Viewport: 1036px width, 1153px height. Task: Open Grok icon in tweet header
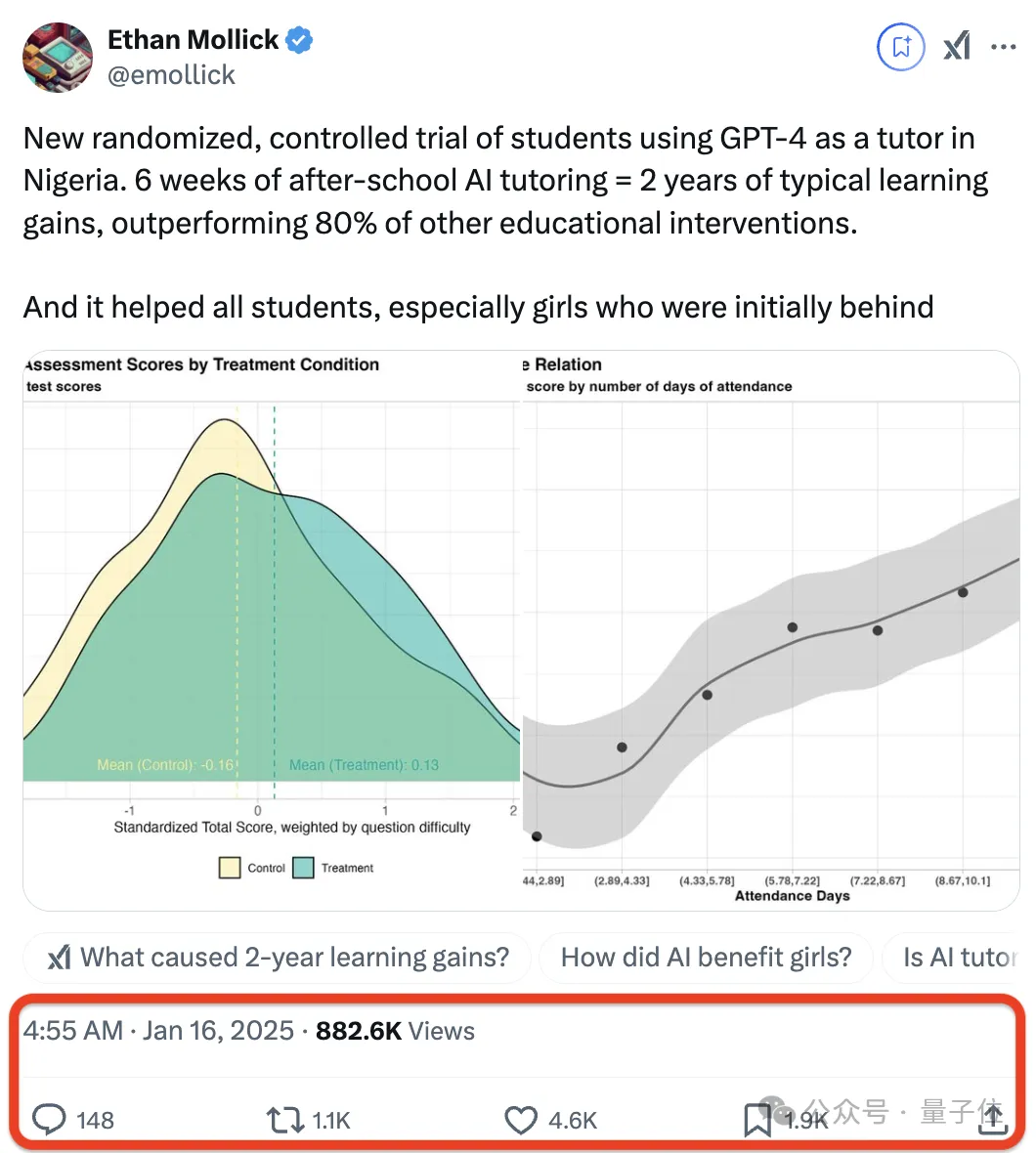tap(957, 46)
